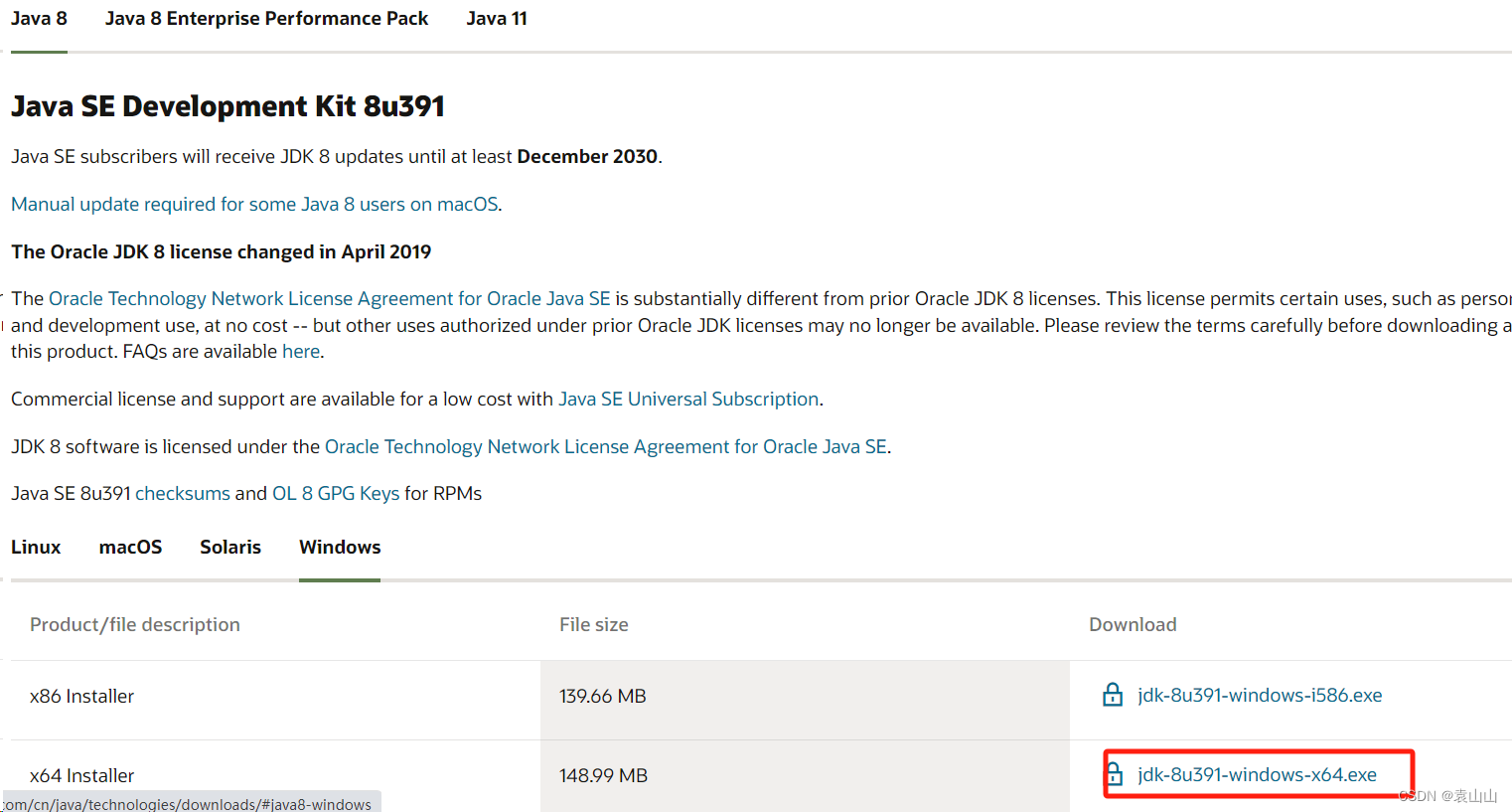Click lock icon beside jdk-8u391-windows-x64.exe
Screen dimensions: 1512x812
[x=1115, y=773]
